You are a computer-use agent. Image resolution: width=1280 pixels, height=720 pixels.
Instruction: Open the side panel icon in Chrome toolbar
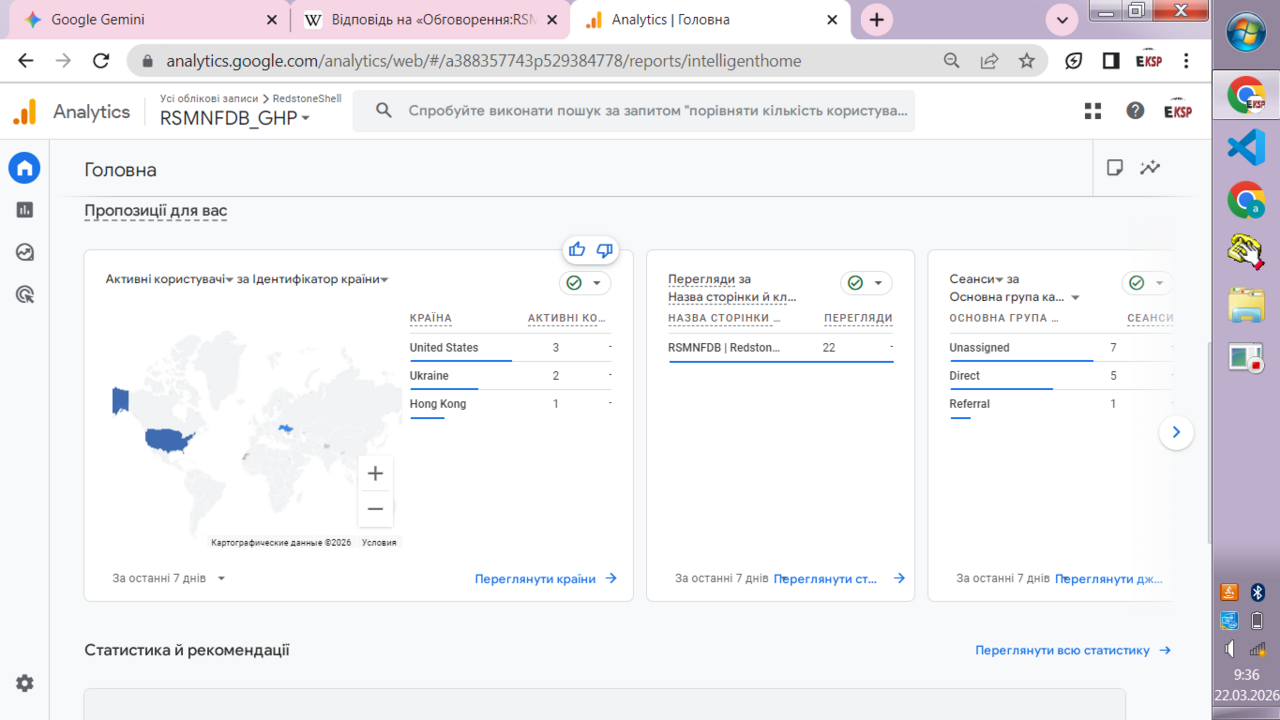1111,61
